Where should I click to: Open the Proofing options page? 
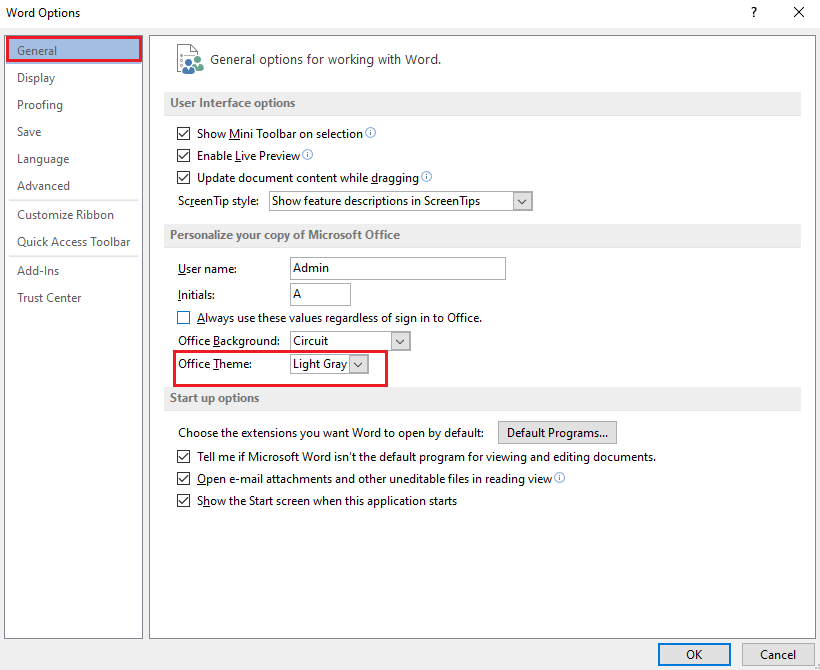point(74,105)
